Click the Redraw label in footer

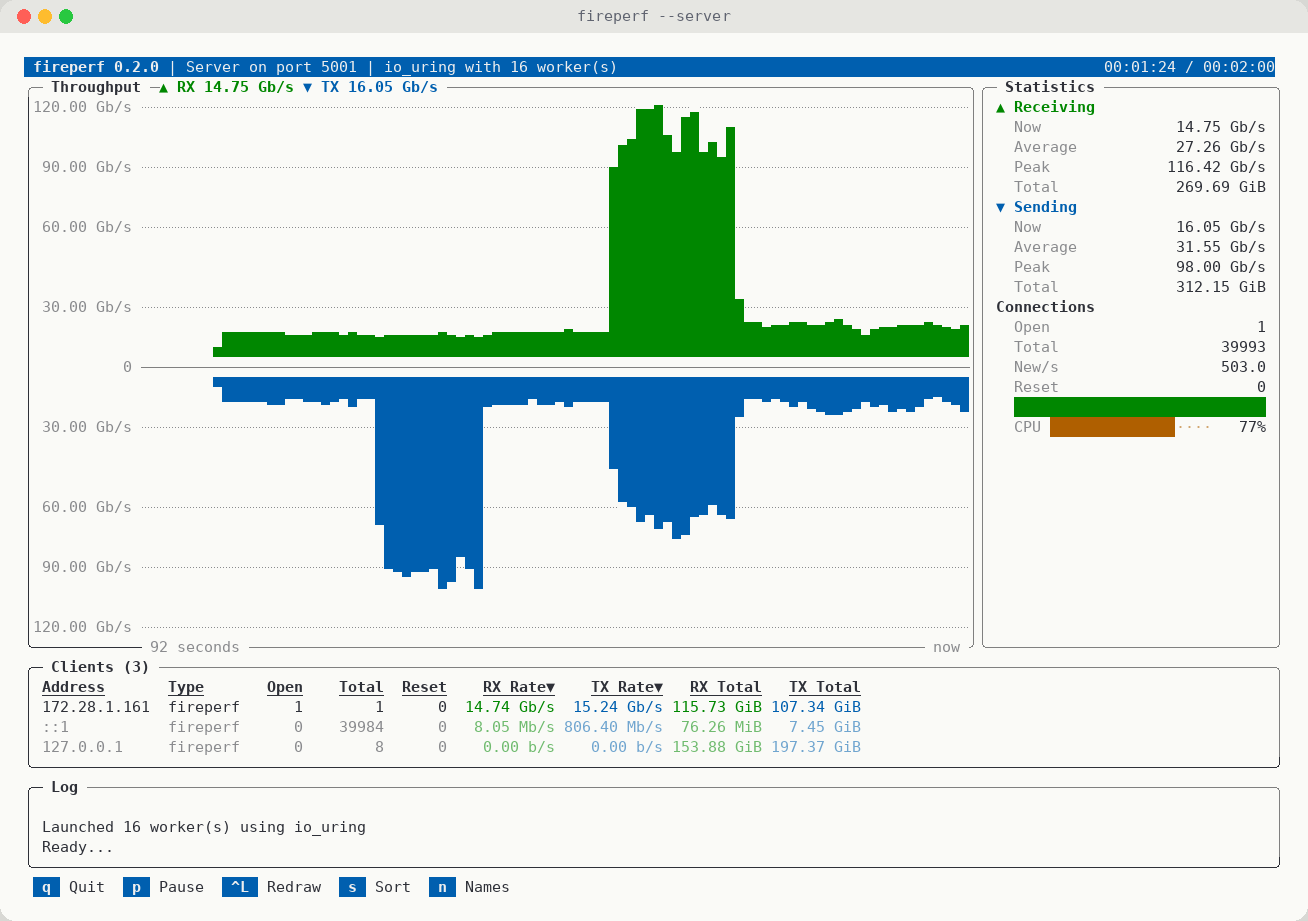[294, 887]
